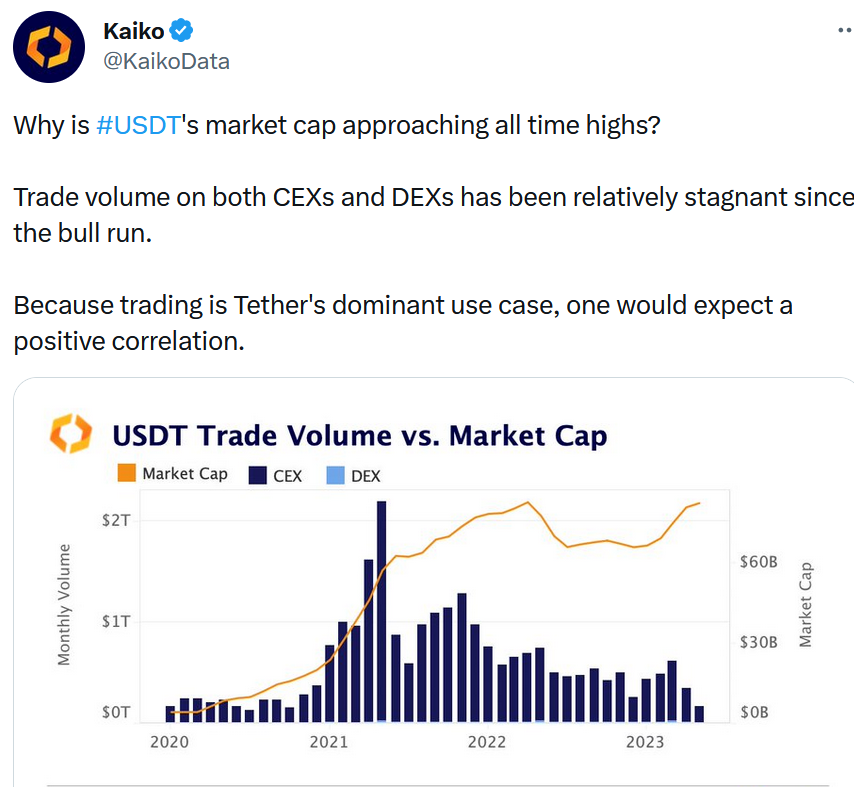The width and height of the screenshot is (854, 787).
Task: Click the Kaiko profile avatar
Action: (x=48, y=46)
